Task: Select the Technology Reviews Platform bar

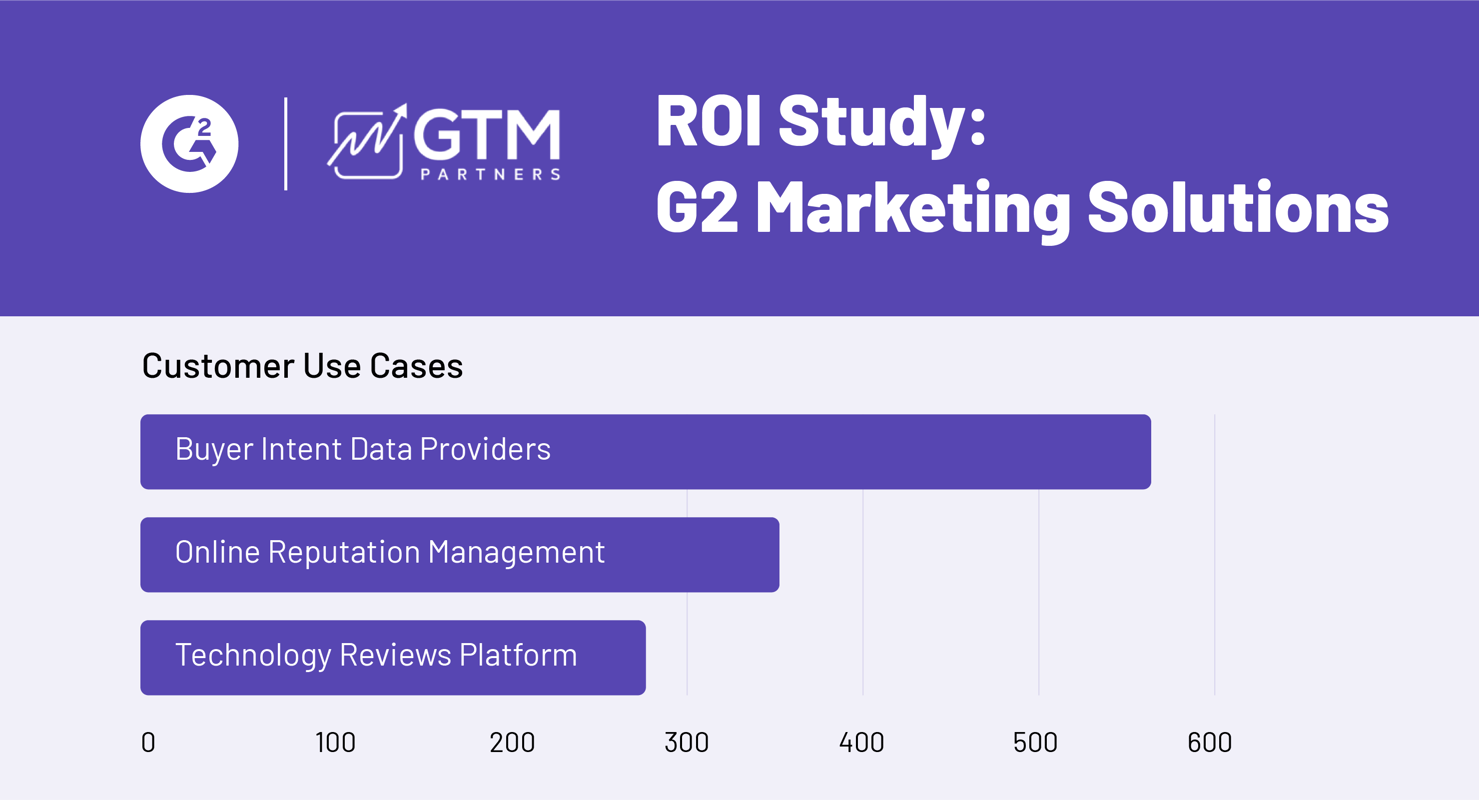Action: click(393, 658)
